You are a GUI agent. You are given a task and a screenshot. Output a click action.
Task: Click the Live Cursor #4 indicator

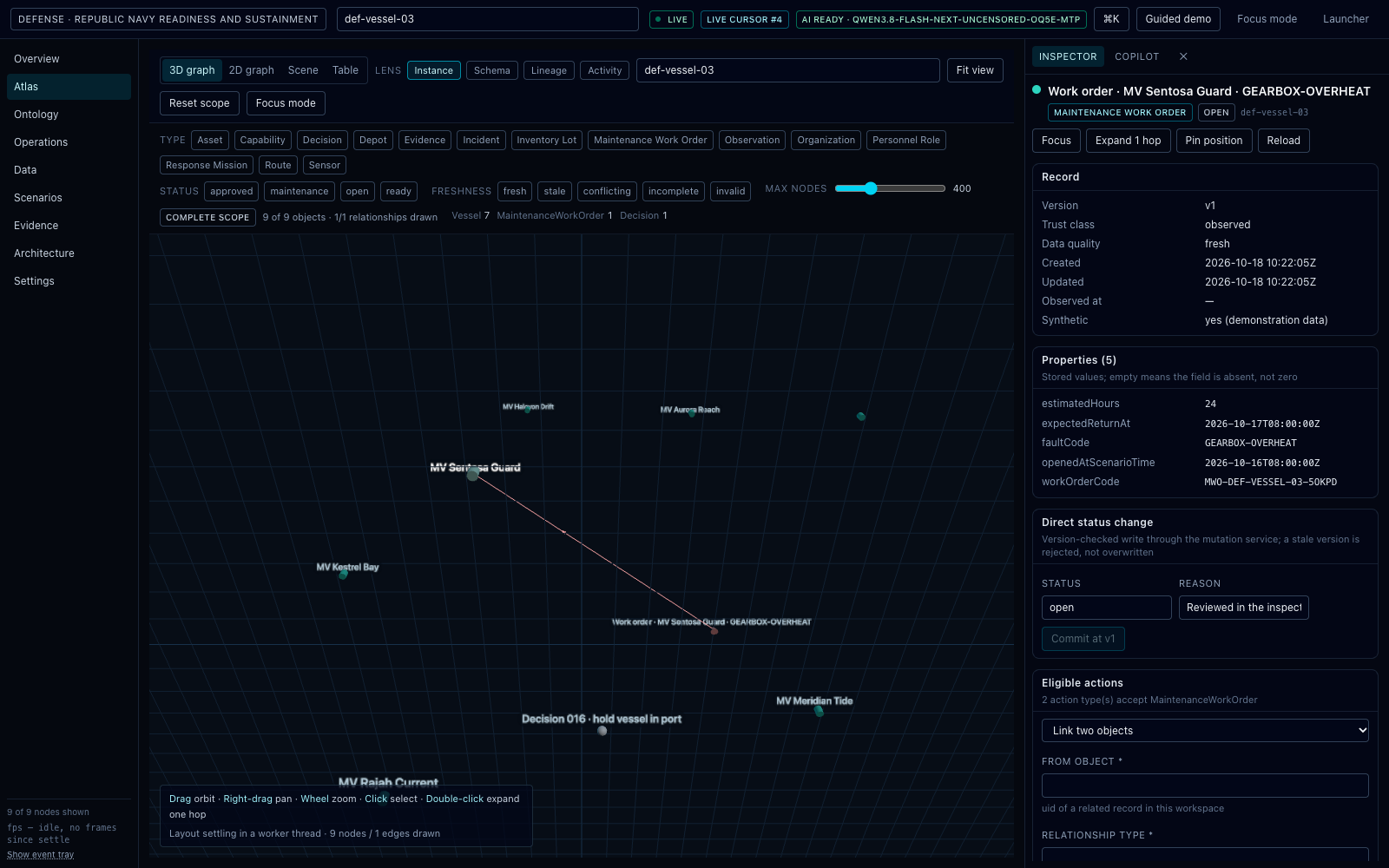744,19
